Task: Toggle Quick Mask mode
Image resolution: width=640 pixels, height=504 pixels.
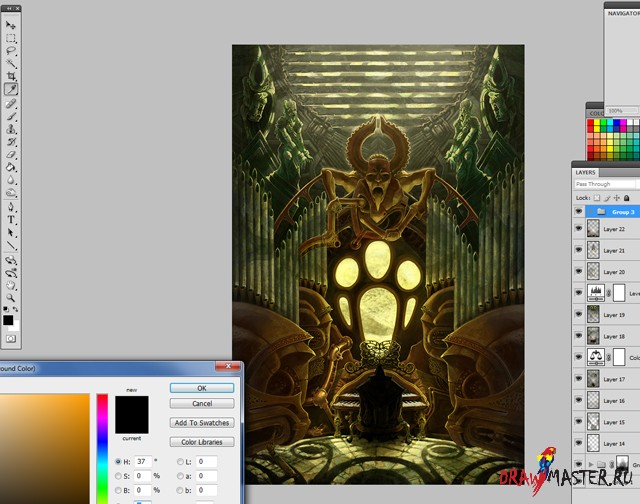Action: point(11,339)
